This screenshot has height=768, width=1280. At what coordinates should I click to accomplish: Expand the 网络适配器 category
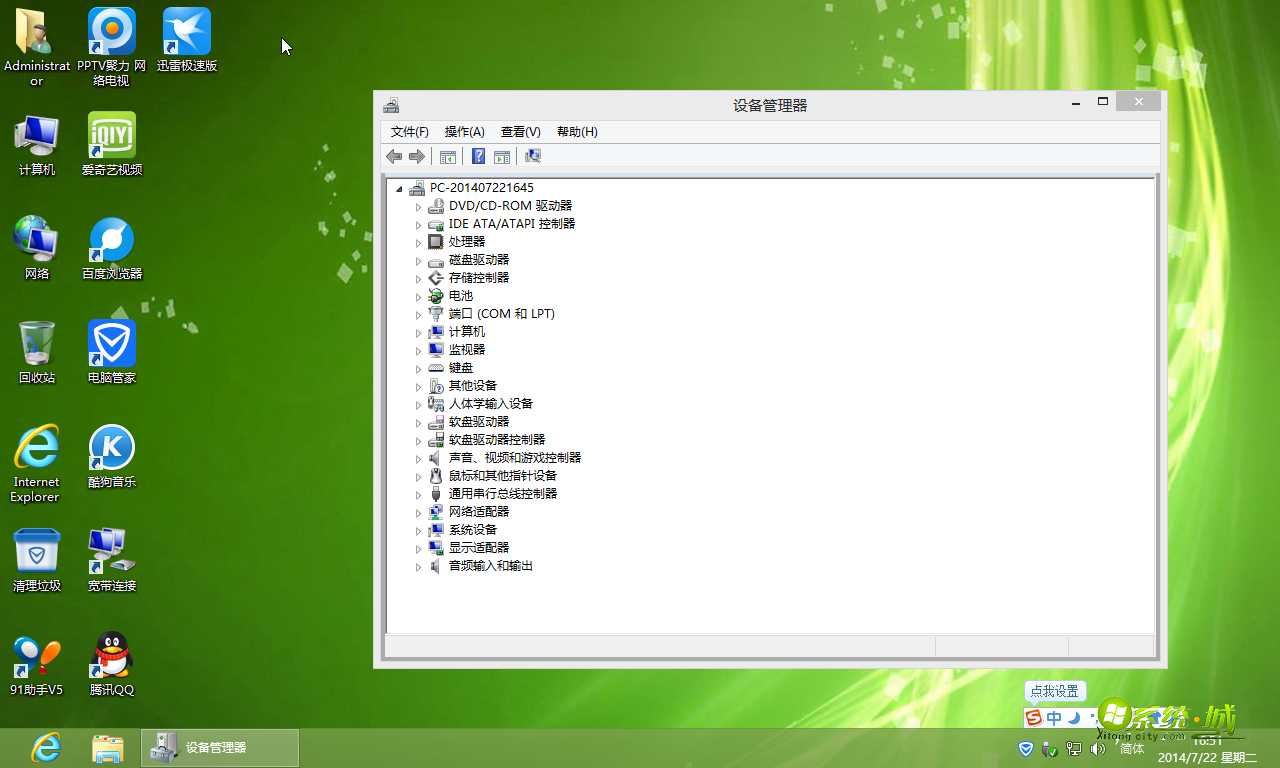[419, 511]
